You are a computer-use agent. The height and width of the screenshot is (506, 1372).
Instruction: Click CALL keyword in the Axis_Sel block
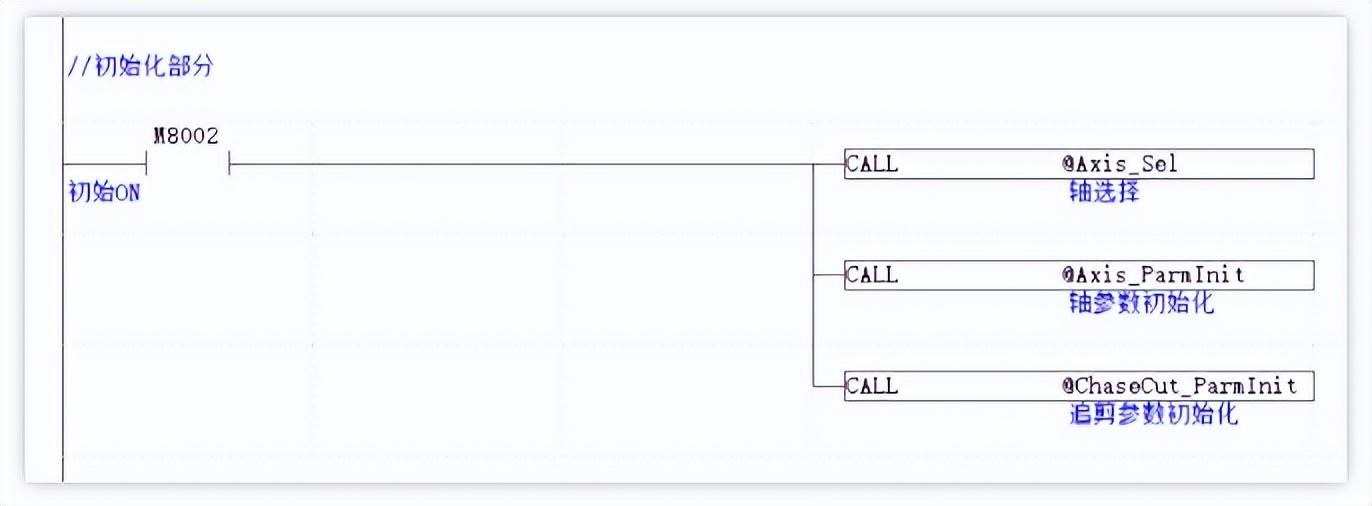pos(872,164)
